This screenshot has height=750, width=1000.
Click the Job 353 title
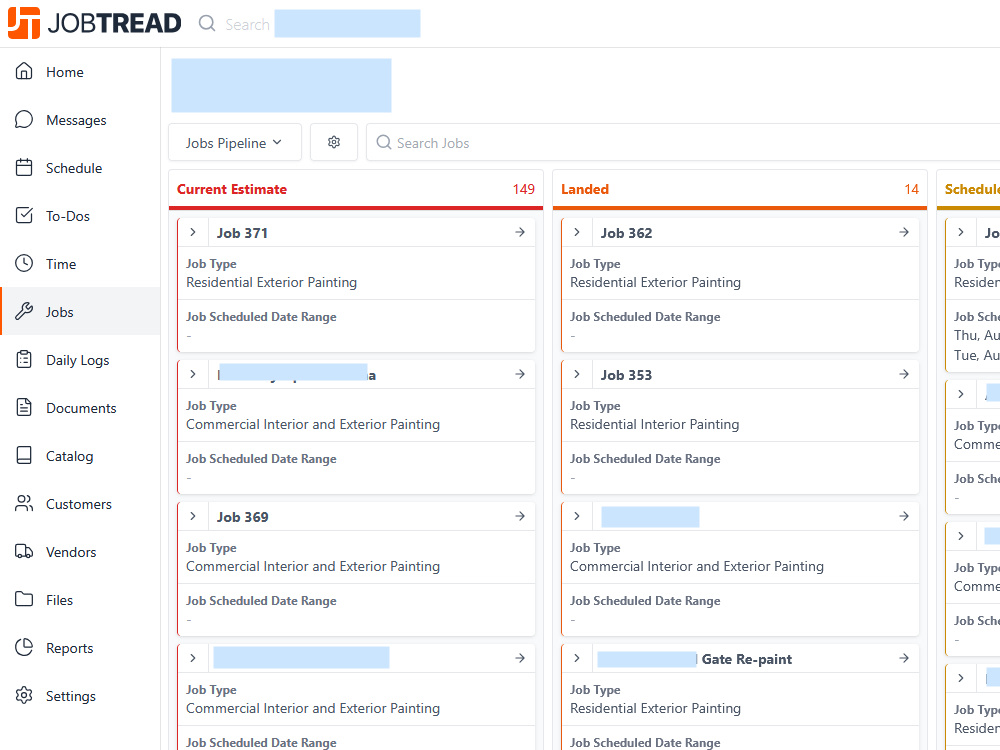tap(626, 375)
